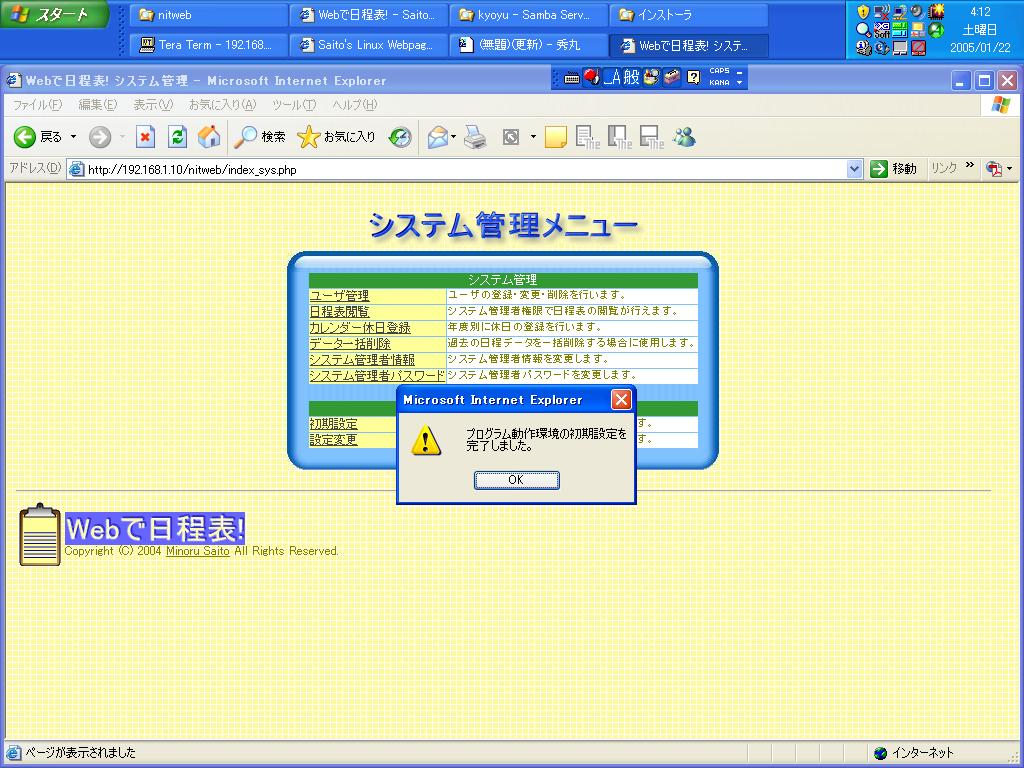
Task: Open the ファイル(F) menu
Action: click(x=36, y=105)
